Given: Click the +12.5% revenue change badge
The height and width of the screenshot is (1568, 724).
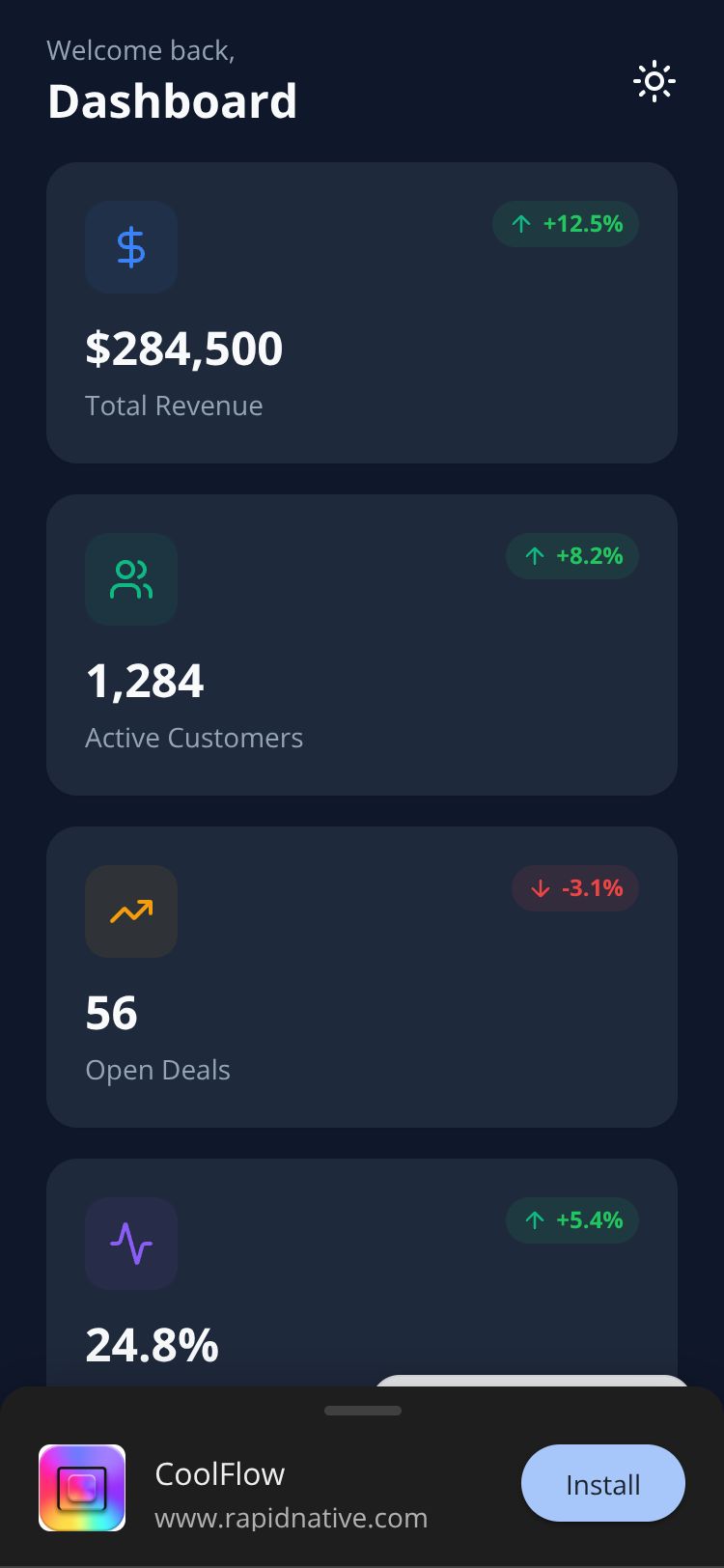Looking at the screenshot, I should tap(566, 224).
